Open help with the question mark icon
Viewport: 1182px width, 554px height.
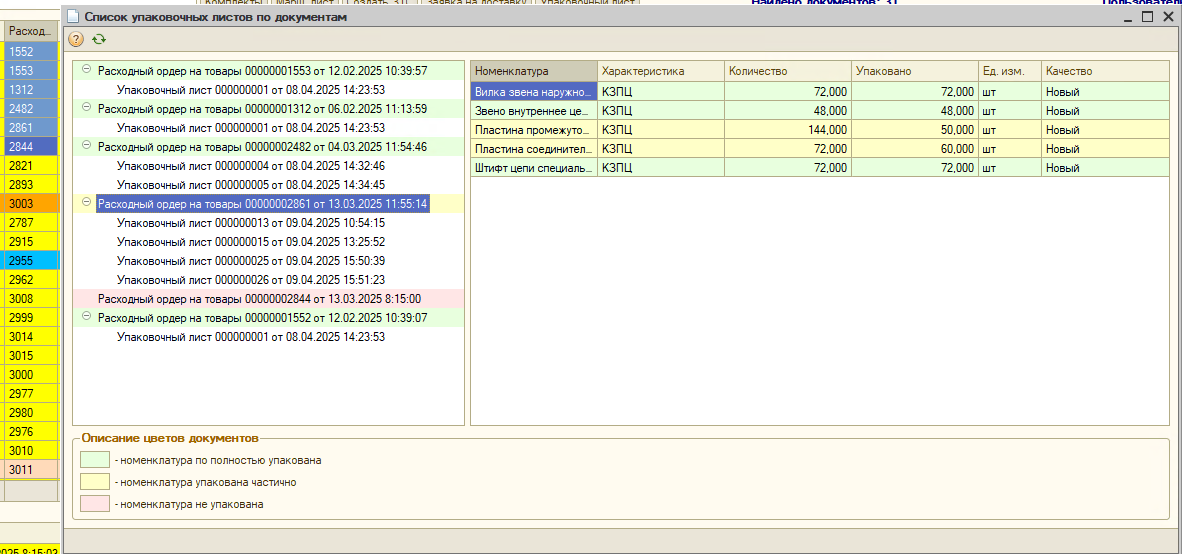click(76, 39)
